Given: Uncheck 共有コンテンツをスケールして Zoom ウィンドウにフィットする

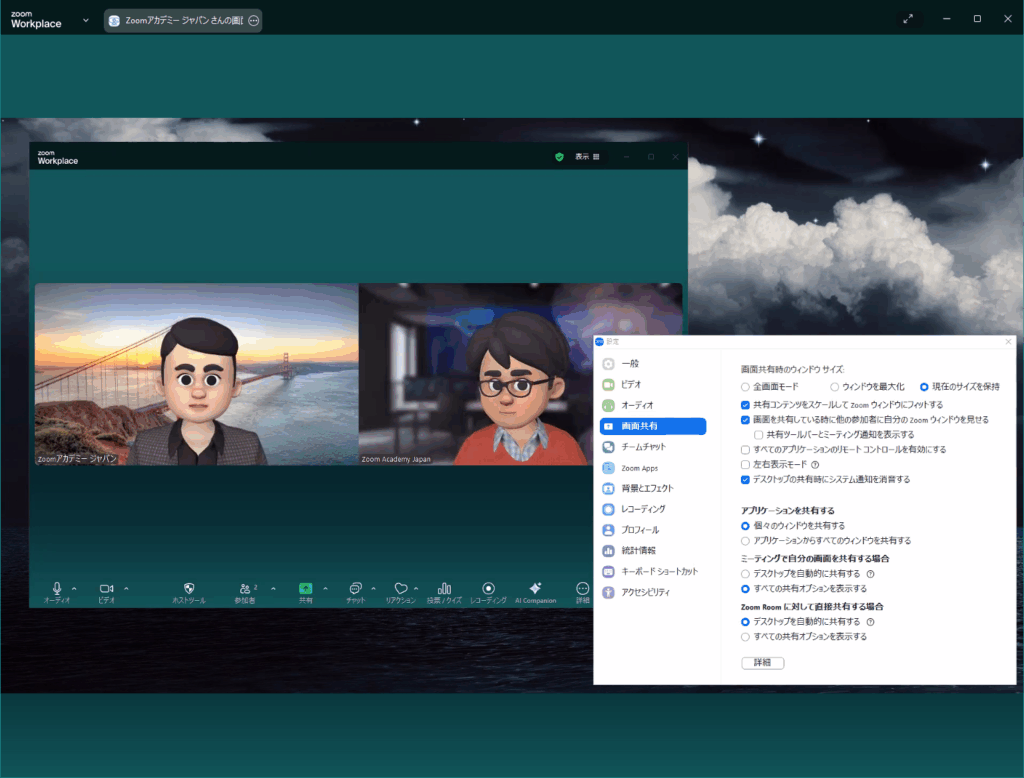Looking at the screenshot, I should click(745, 405).
